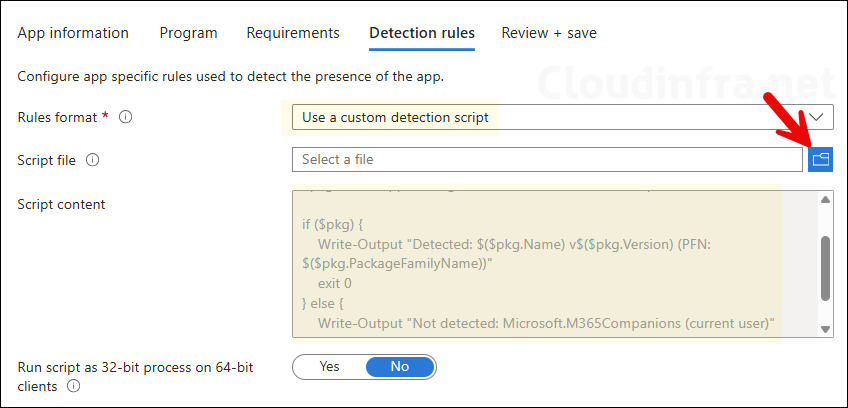Viewport: 848px width, 408px height.
Task: Switch to the App information tab
Action: tap(73, 33)
